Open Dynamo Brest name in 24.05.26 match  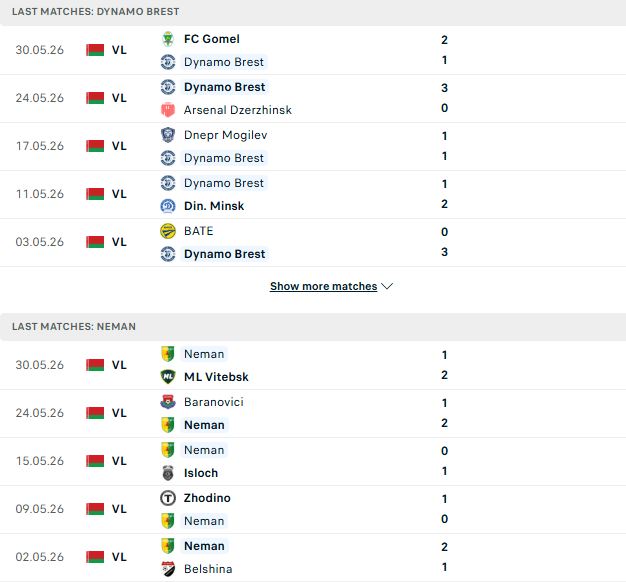click(x=224, y=87)
